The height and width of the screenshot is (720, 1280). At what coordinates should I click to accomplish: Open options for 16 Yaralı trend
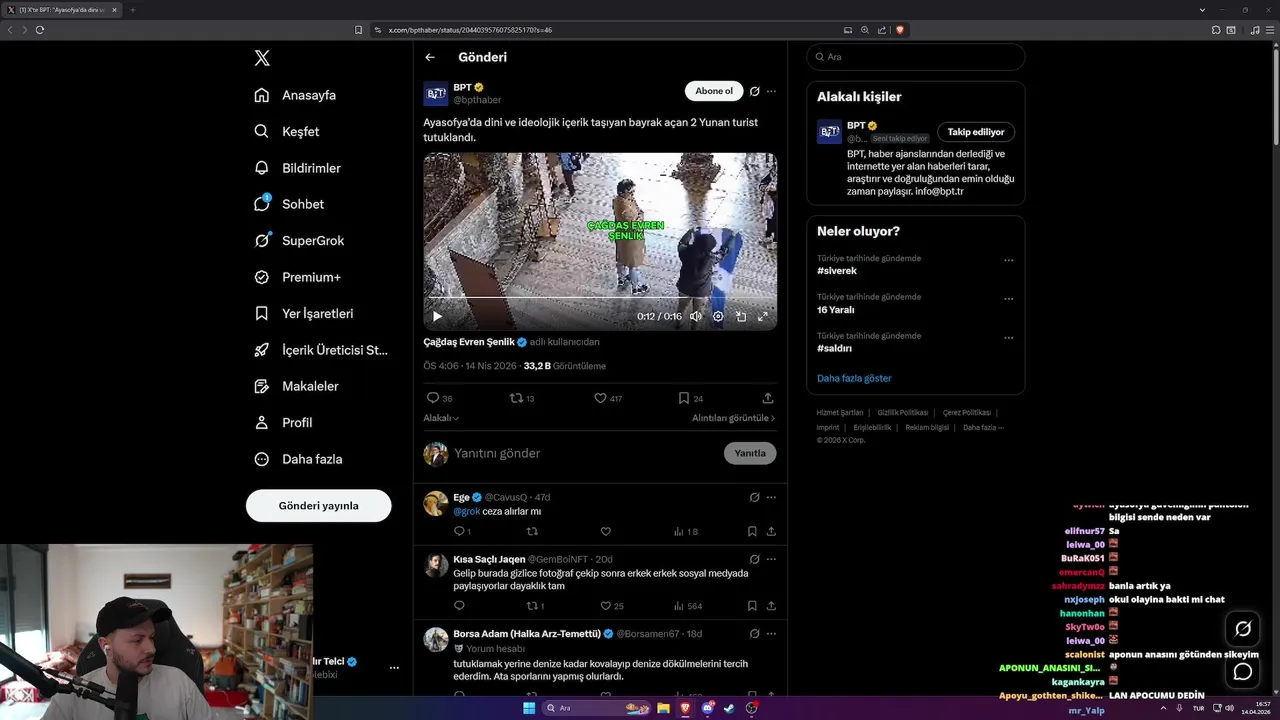pyautogui.click(x=1009, y=298)
